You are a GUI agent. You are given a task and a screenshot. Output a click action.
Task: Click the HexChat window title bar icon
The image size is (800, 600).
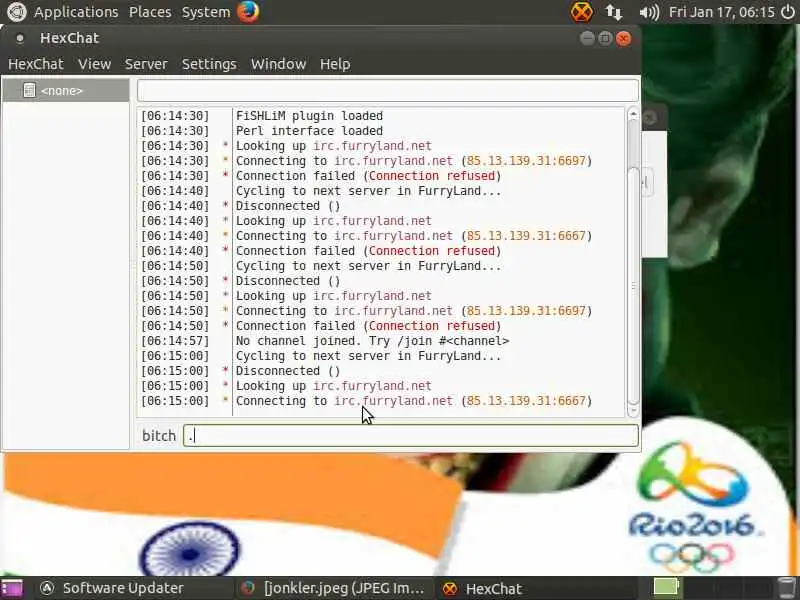click(19, 38)
